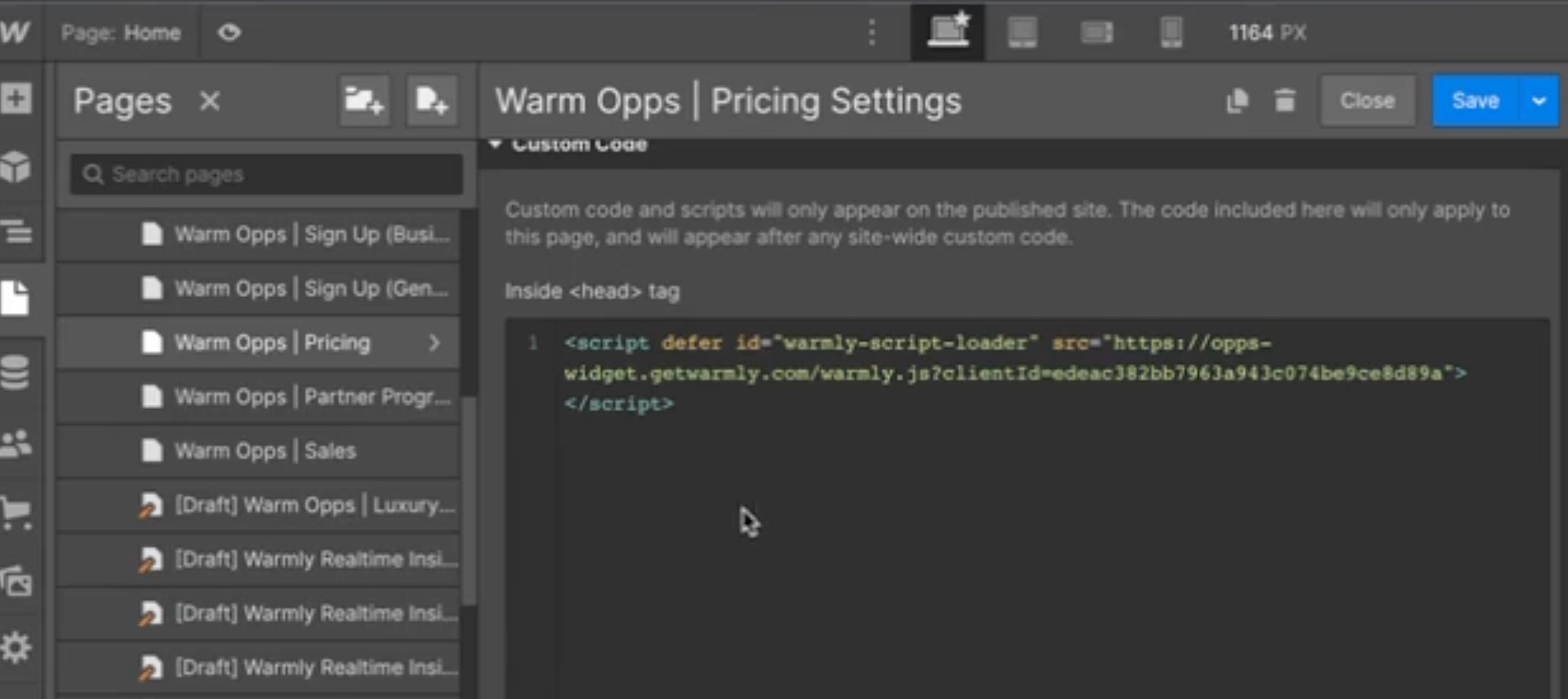Viewport: 1568px width, 699px height.
Task: Save the page settings
Action: click(x=1476, y=101)
